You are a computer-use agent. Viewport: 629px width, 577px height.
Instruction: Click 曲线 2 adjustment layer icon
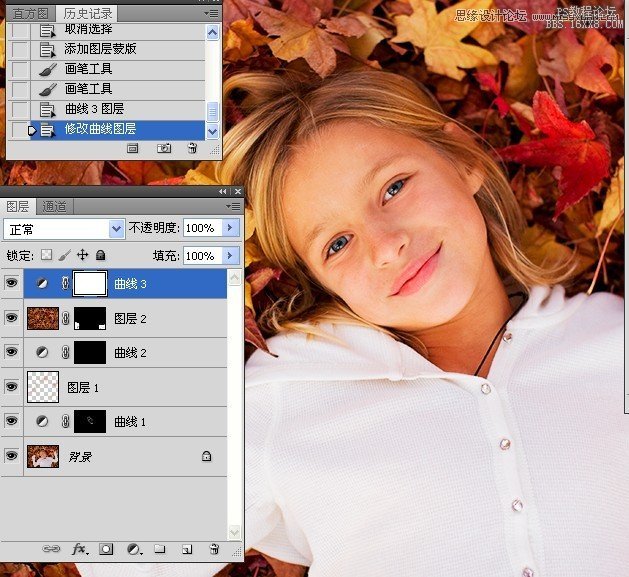tap(42, 352)
